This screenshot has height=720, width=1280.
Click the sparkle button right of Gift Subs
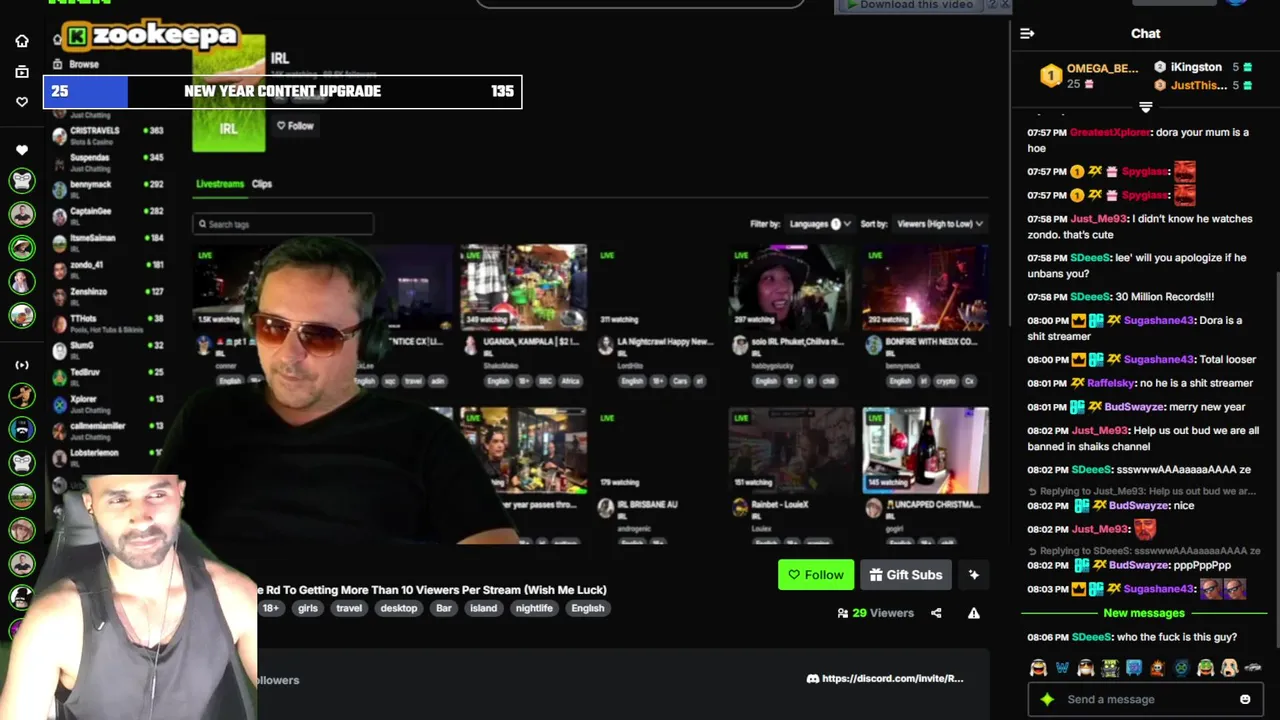coord(973,575)
